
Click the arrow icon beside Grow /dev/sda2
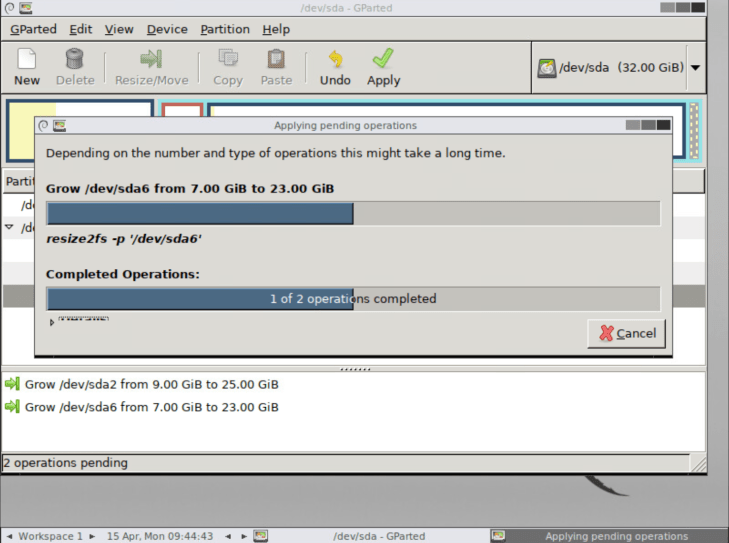pyautogui.click(x=12, y=384)
